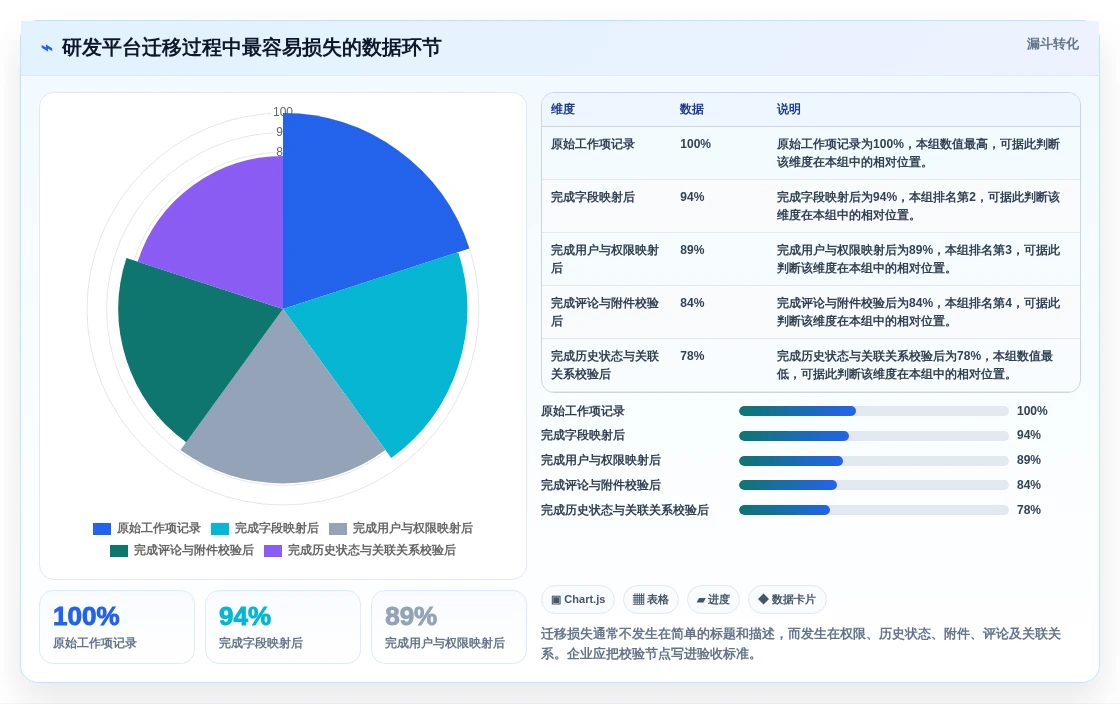The width and height of the screenshot is (1120, 704).
Task: Click description starting 原始工作项记录为100%
Action: (x=919, y=153)
